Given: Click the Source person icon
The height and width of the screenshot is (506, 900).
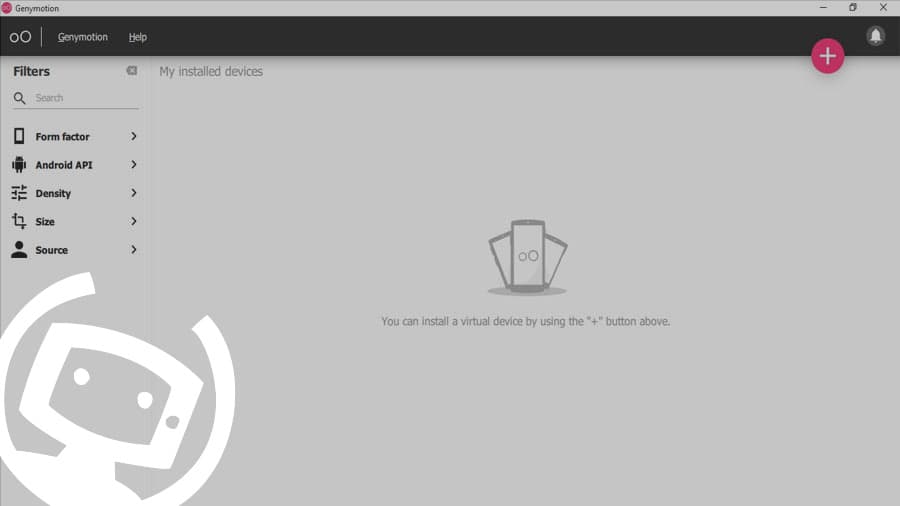Looking at the screenshot, I should coord(19,250).
